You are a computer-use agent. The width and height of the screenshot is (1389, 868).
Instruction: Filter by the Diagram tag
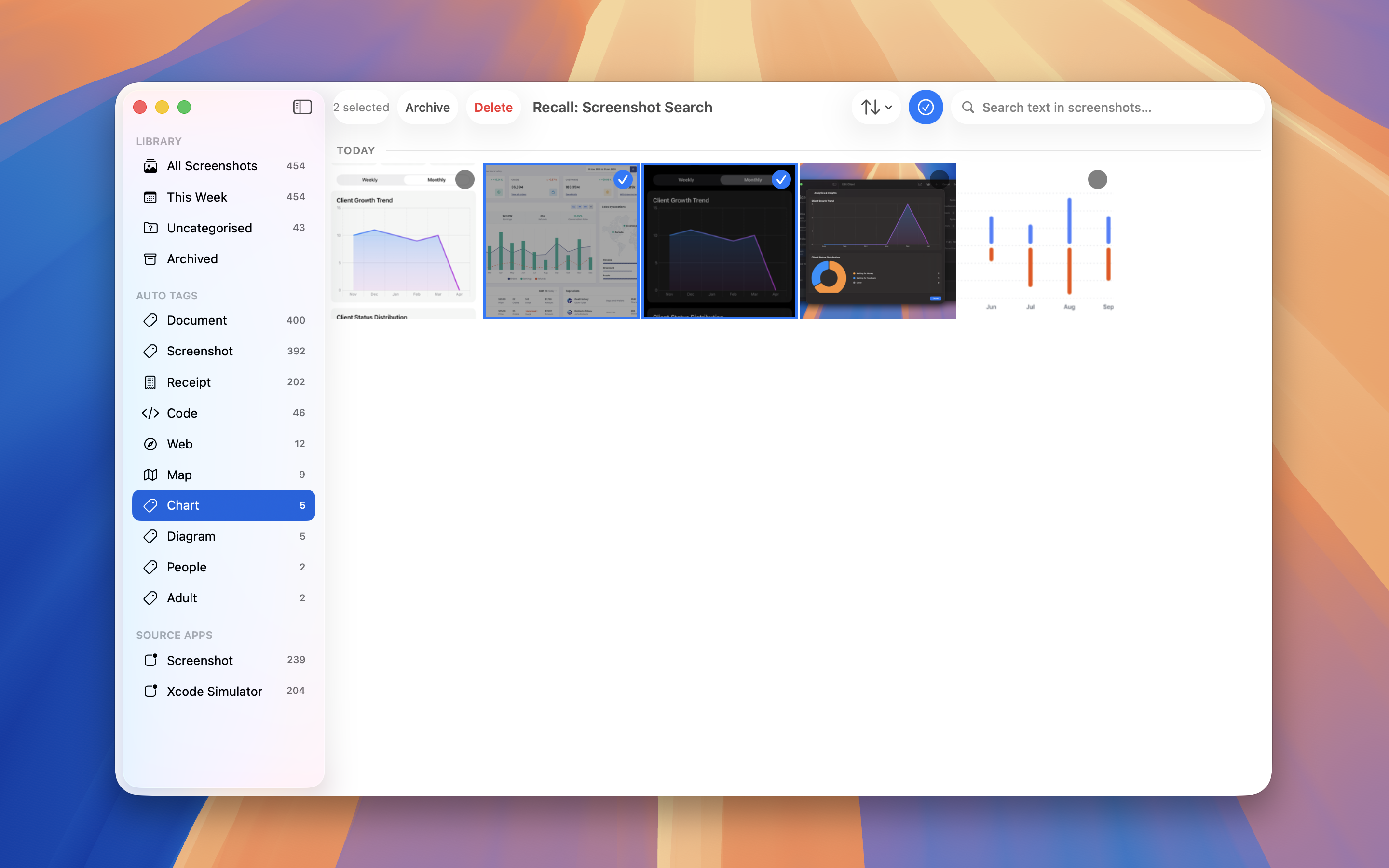(x=224, y=536)
